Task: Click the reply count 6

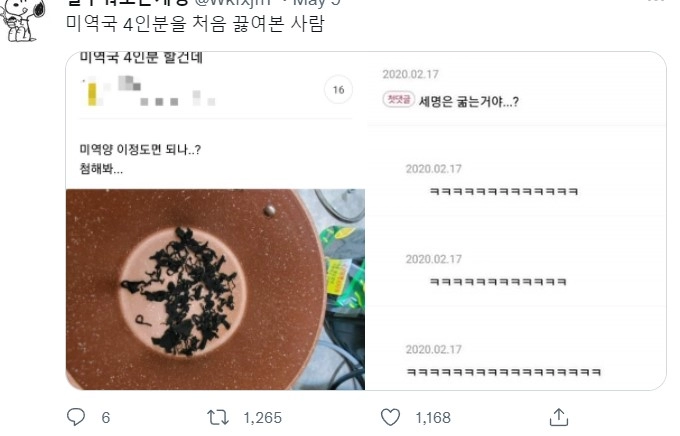Action: (x=106, y=418)
